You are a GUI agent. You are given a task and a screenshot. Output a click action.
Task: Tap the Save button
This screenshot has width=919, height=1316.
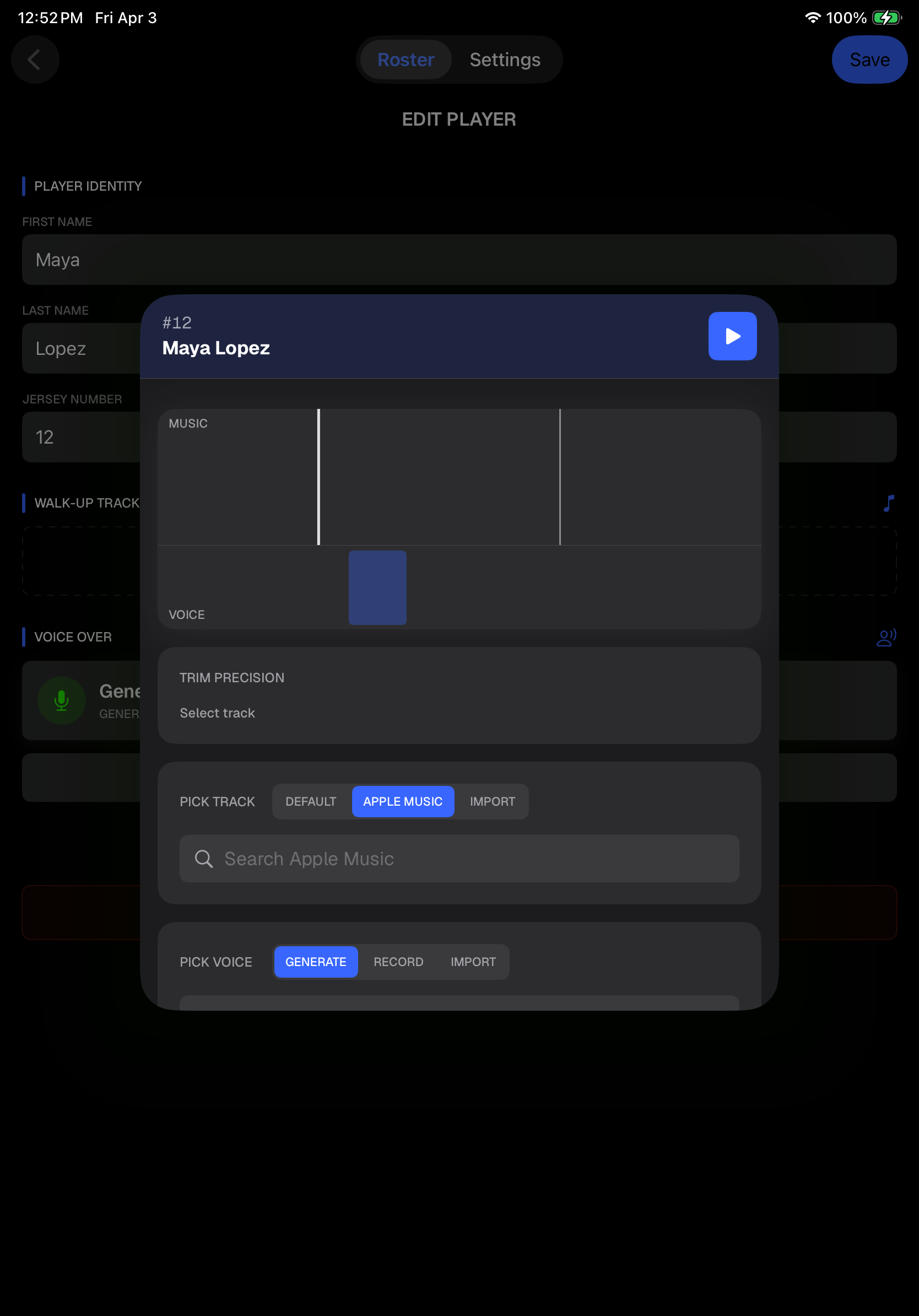(x=869, y=59)
